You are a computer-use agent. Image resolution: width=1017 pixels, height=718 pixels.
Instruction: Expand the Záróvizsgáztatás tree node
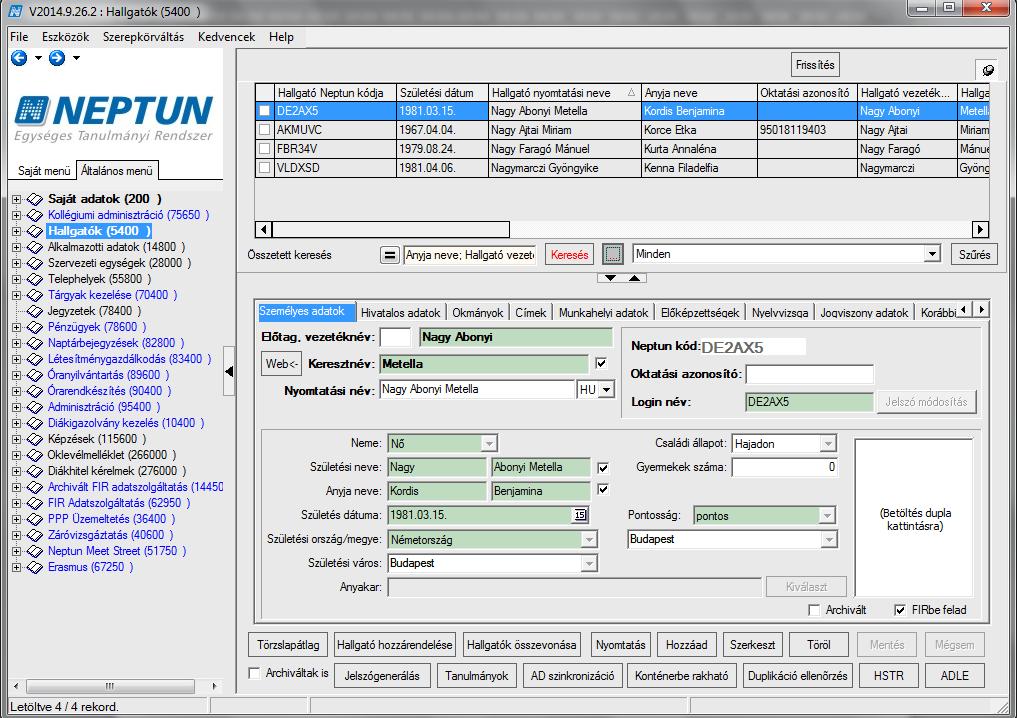coord(16,535)
